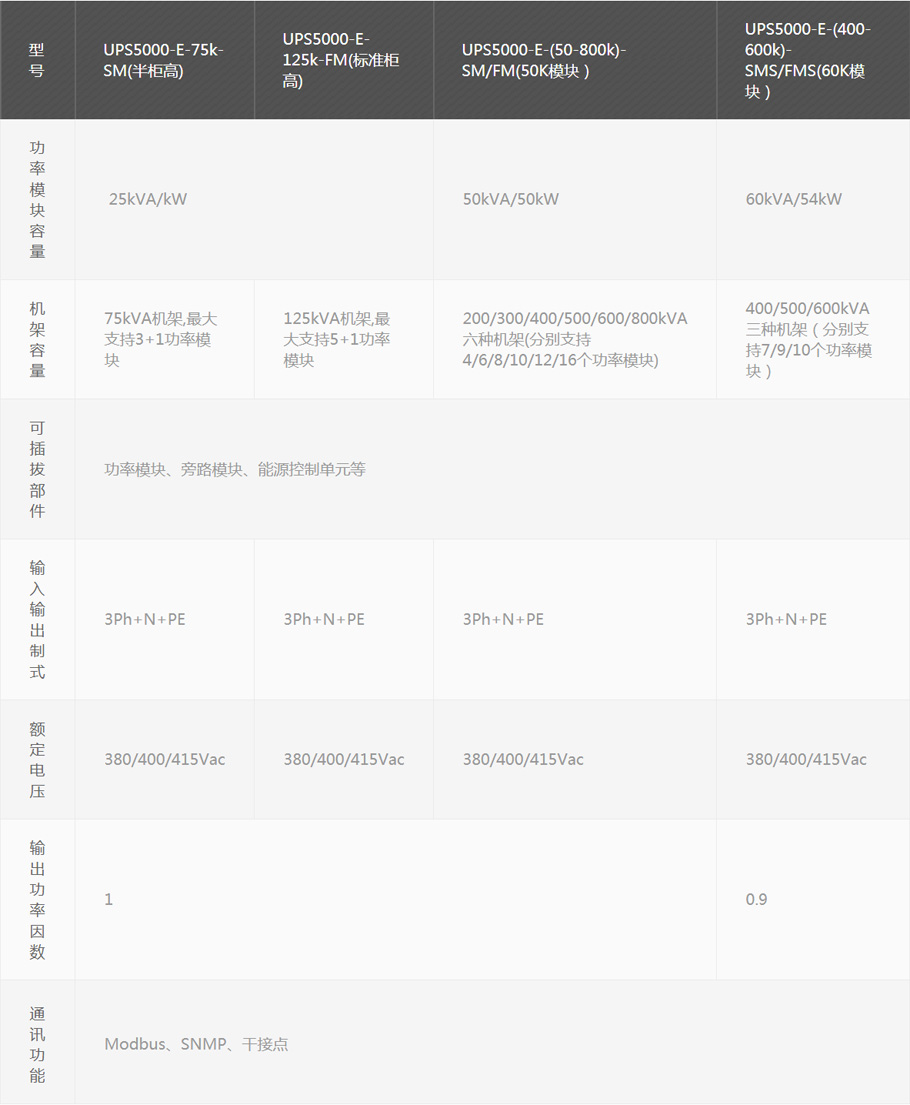
Task: Click the 通讯功能 row label
Action: point(37,1044)
